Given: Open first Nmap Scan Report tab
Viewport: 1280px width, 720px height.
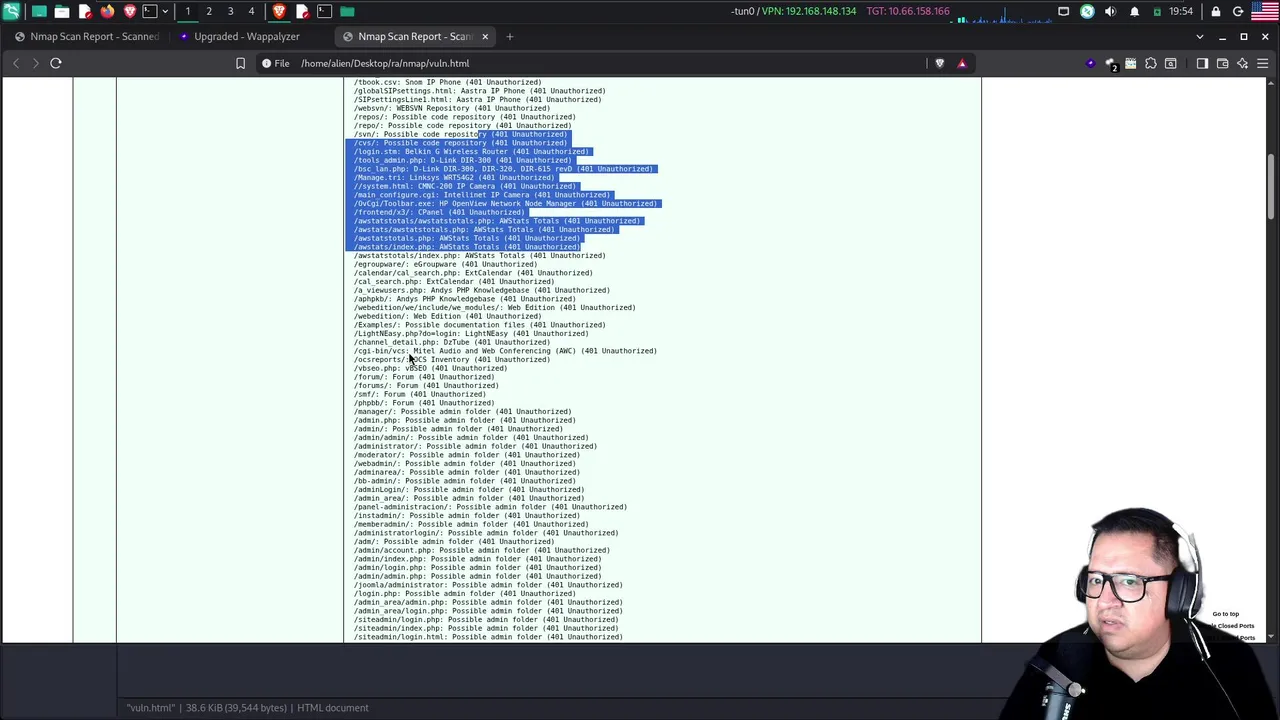Looking at the screenshot, I should pyautogui.click(x=86, y=37).
